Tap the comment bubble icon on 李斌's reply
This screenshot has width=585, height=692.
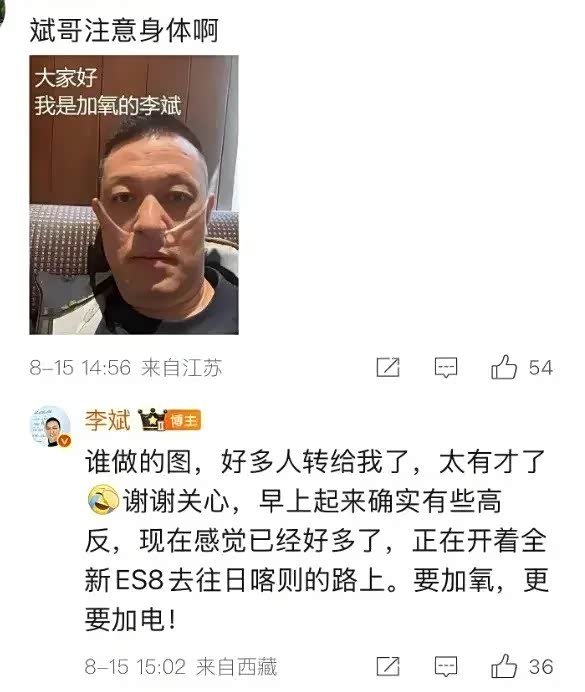pyautogui.click(x=446, y=667)
